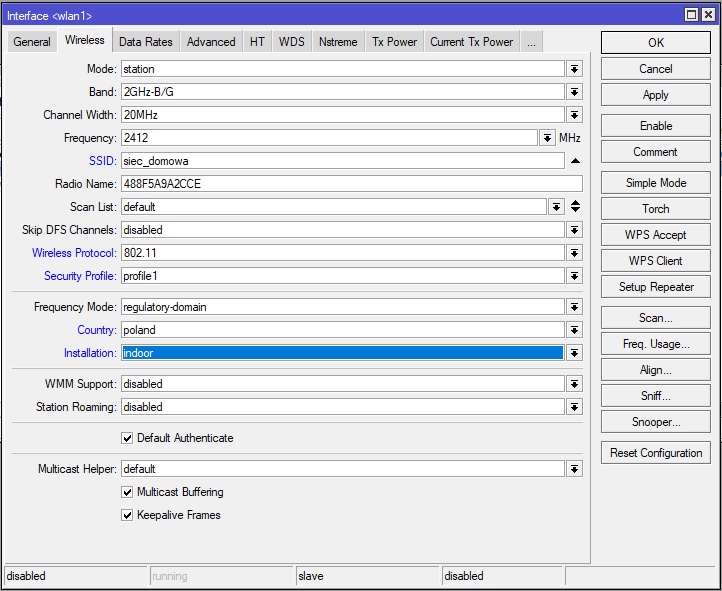Click into the SSID input field
The width and height of the screenshot is (722, 591).
pos(343,161)
